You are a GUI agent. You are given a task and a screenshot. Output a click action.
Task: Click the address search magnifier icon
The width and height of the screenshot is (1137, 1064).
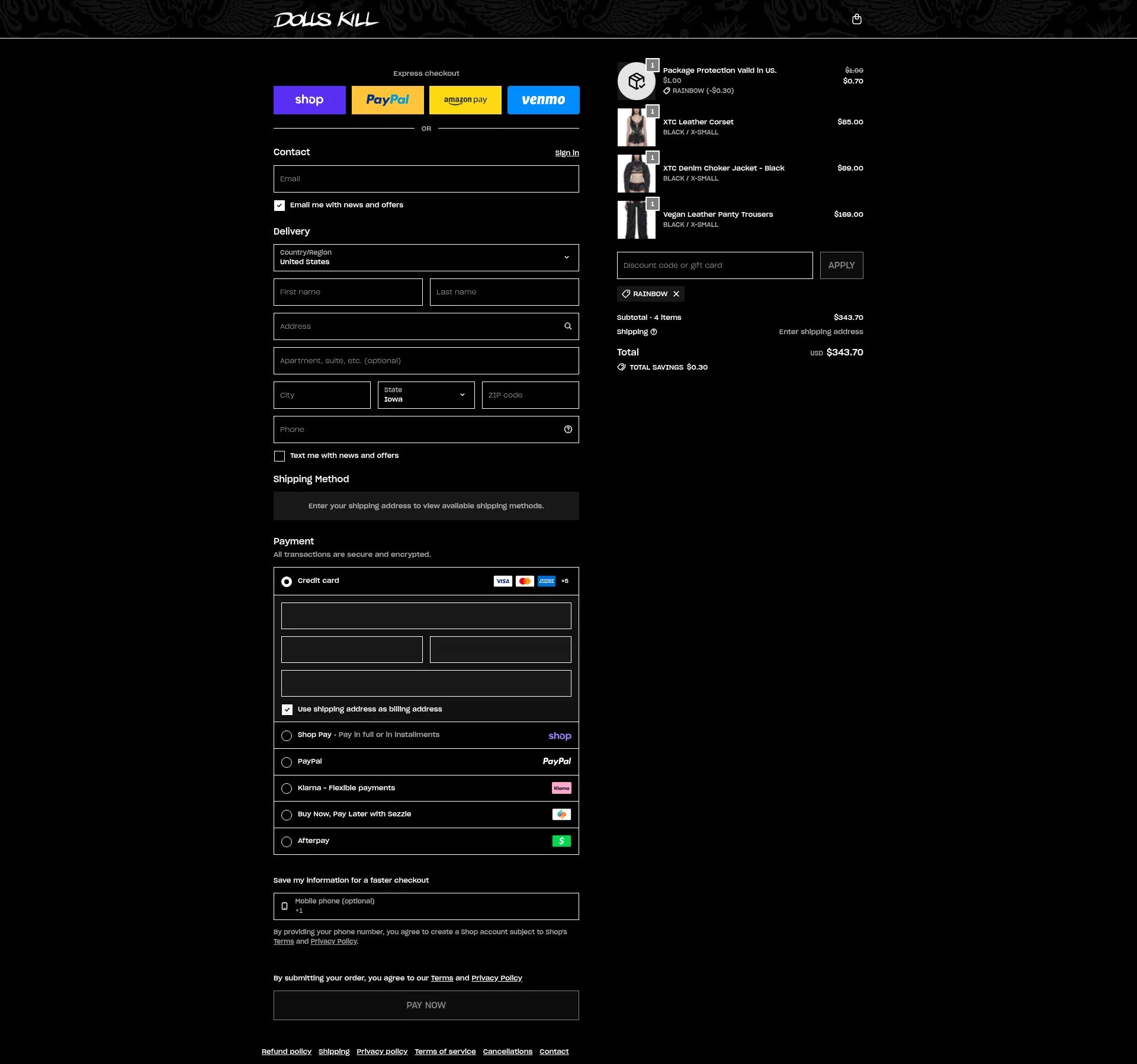tap(568, 326)
